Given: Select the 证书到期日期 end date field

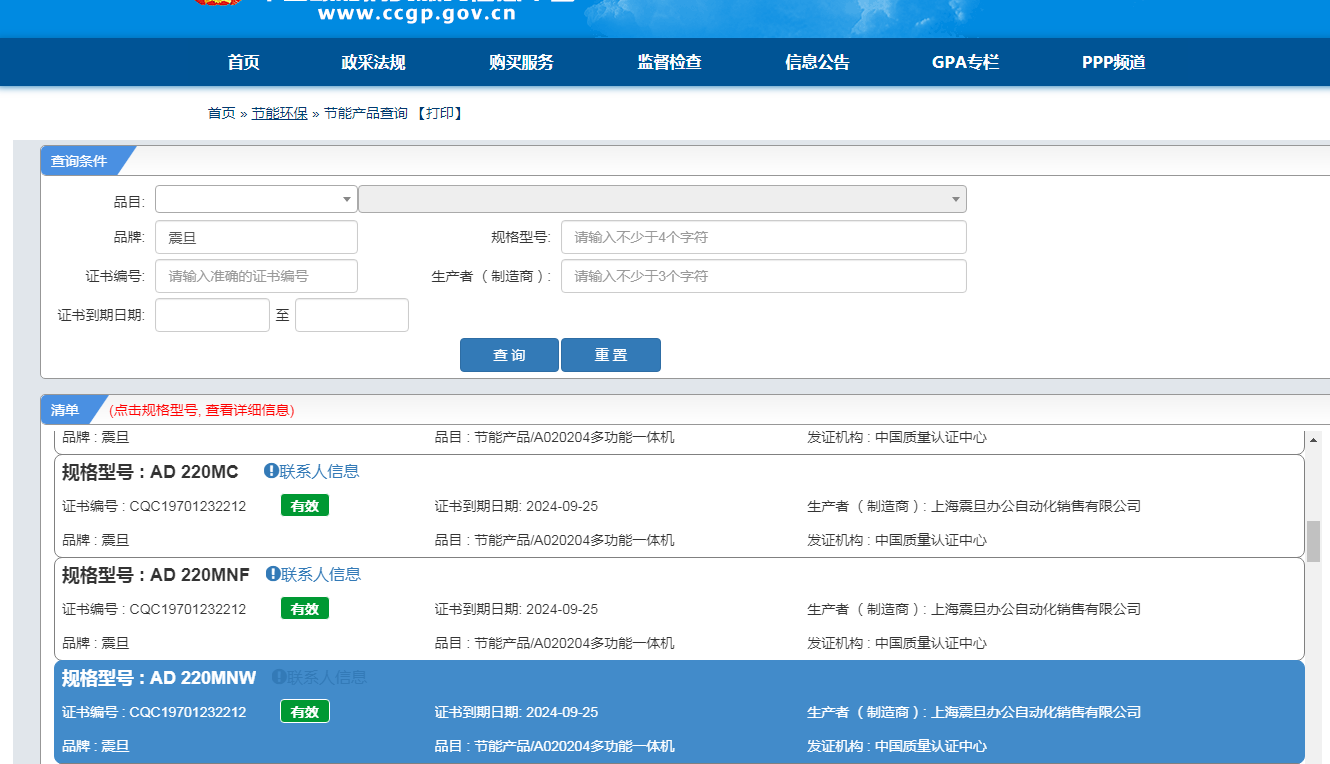Looking at the screenshot, I should click(x=352, y=315).
